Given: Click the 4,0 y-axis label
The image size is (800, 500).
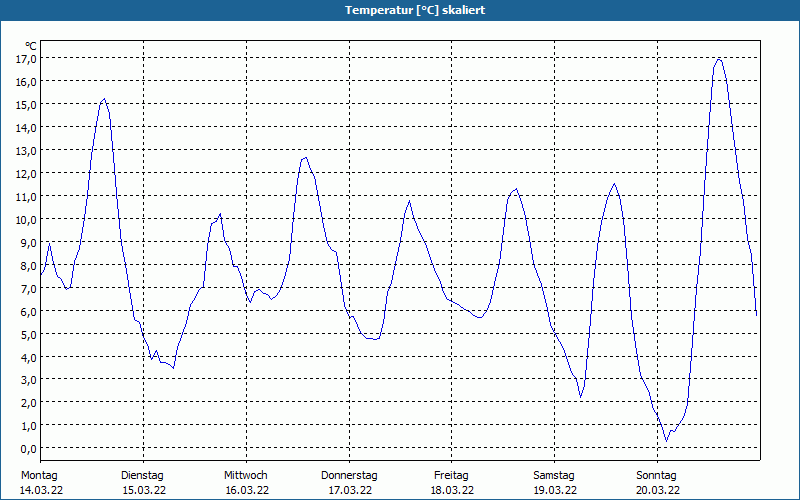Looking at the screenshot, I should pos(29,357).
